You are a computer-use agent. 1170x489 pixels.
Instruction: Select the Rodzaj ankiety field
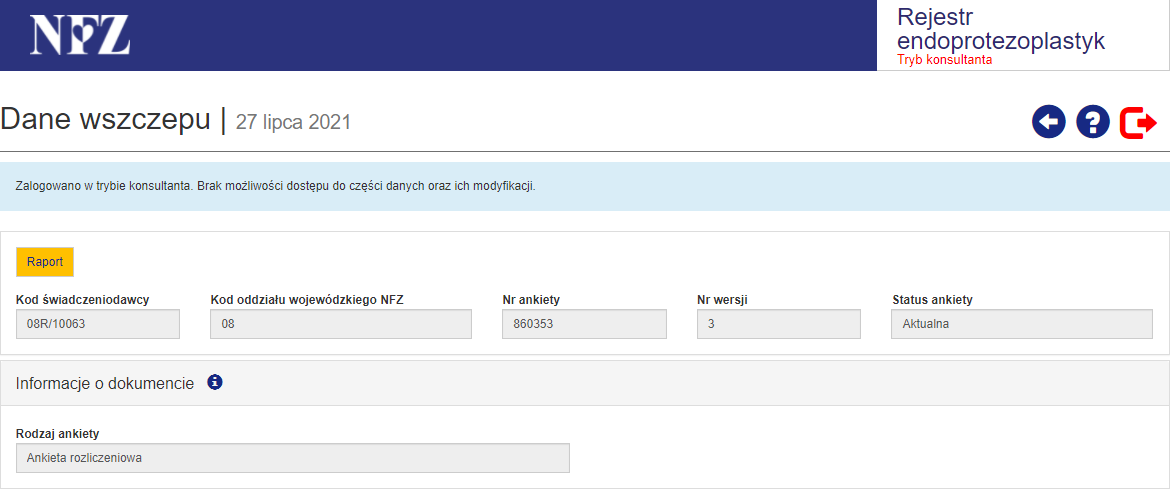click(293, 458)
